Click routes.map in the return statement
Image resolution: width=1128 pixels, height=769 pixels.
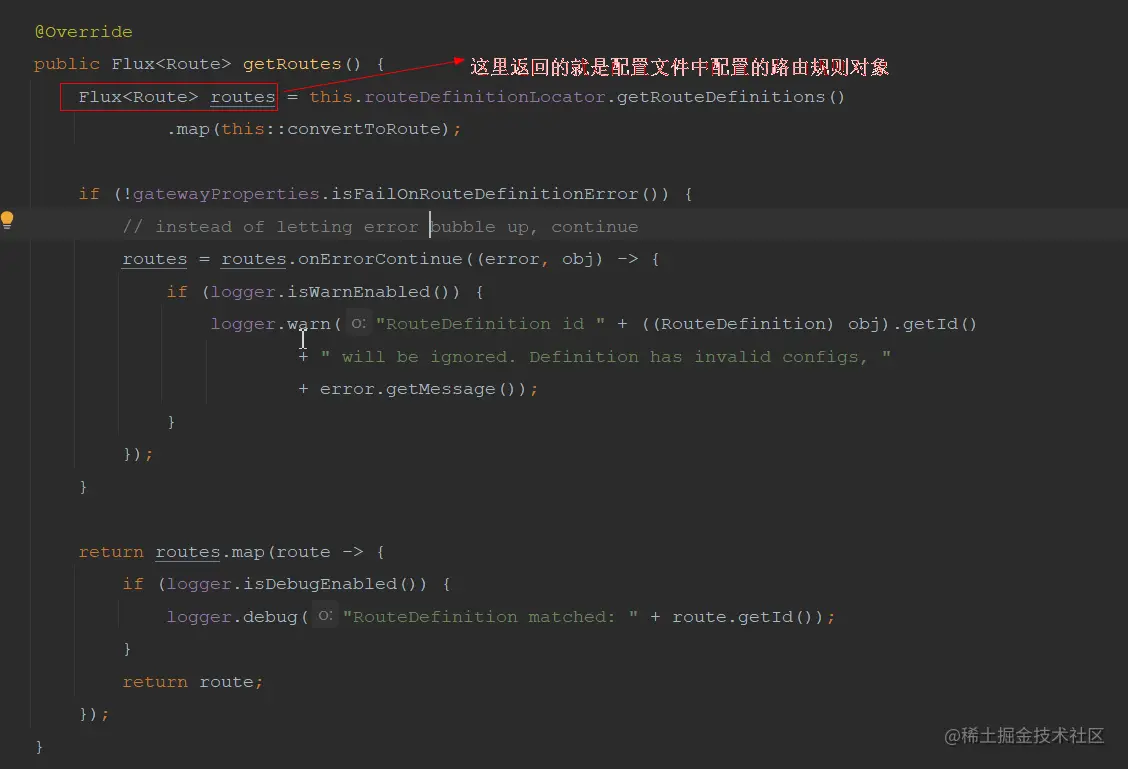pyautogui.click(x=210, y=552)
